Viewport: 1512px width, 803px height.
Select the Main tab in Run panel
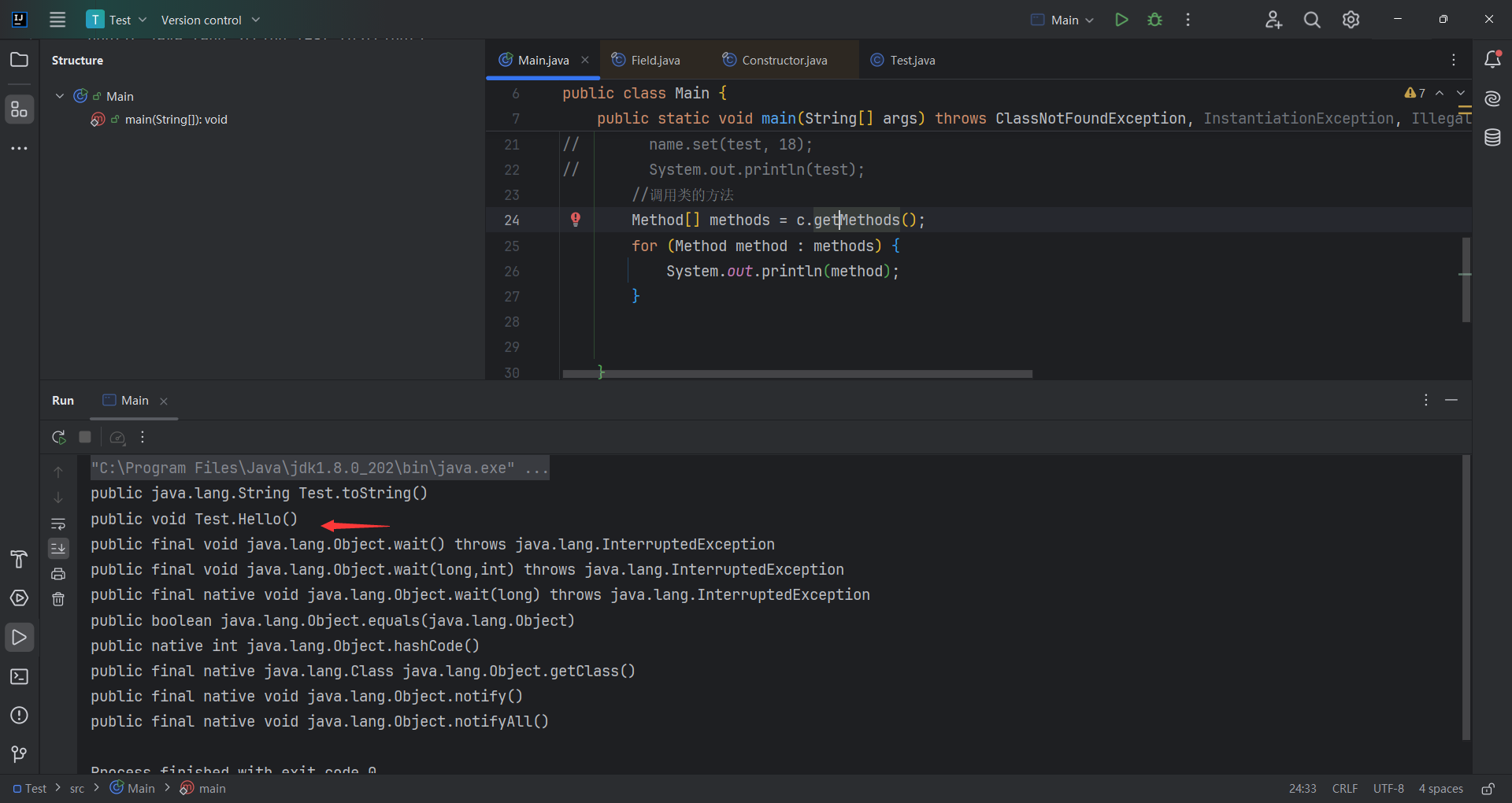[134, 400]
